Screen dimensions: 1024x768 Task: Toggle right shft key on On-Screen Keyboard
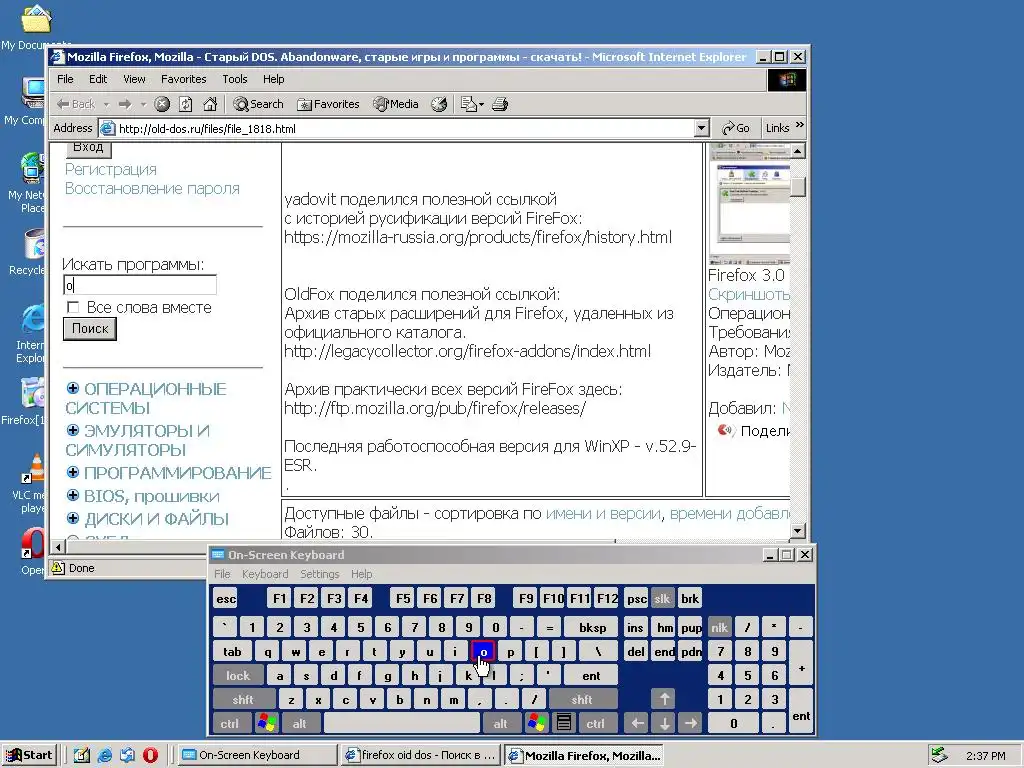click(x=582, y=700)
